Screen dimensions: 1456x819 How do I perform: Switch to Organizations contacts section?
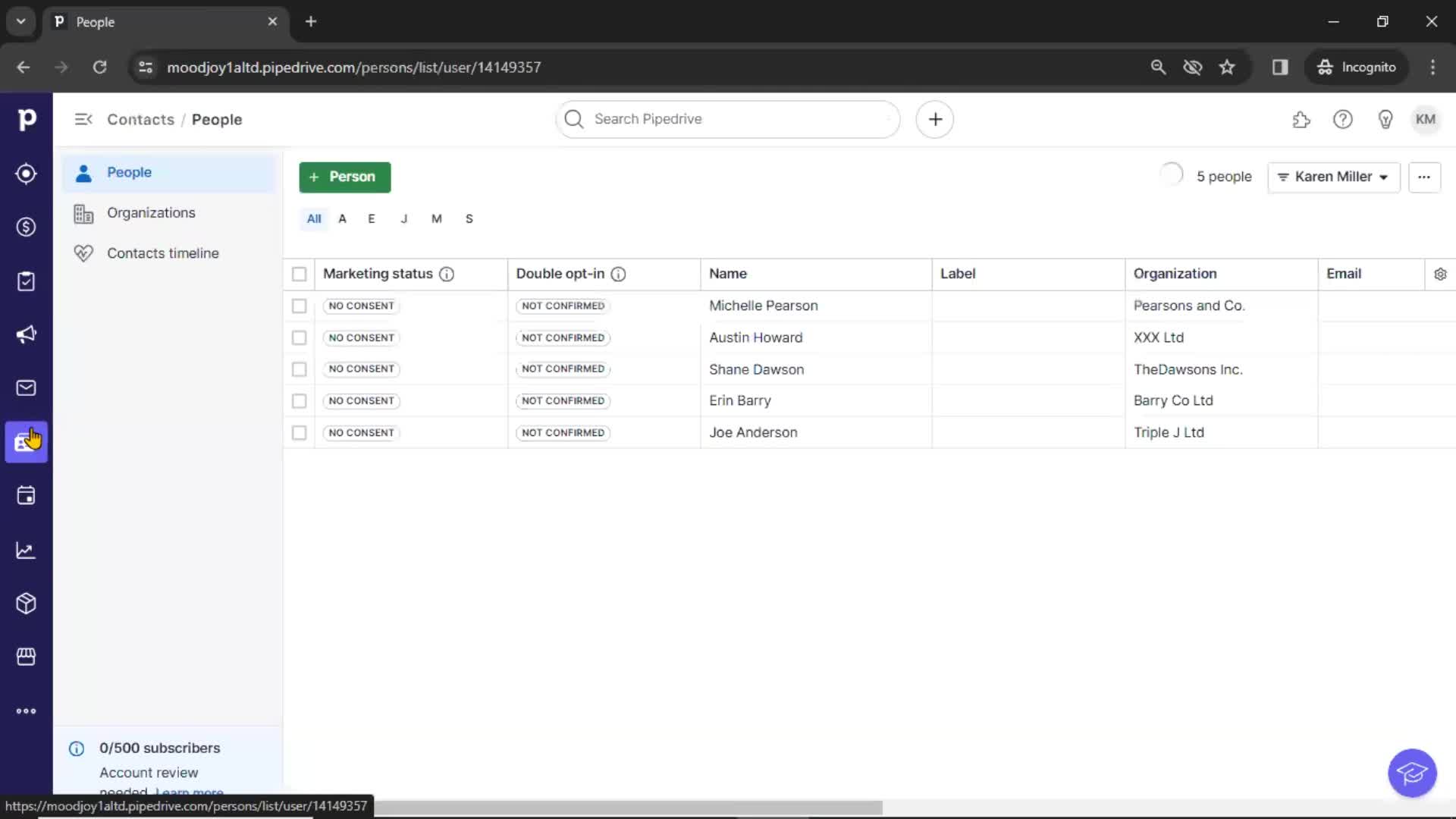(x=150, y=212)
